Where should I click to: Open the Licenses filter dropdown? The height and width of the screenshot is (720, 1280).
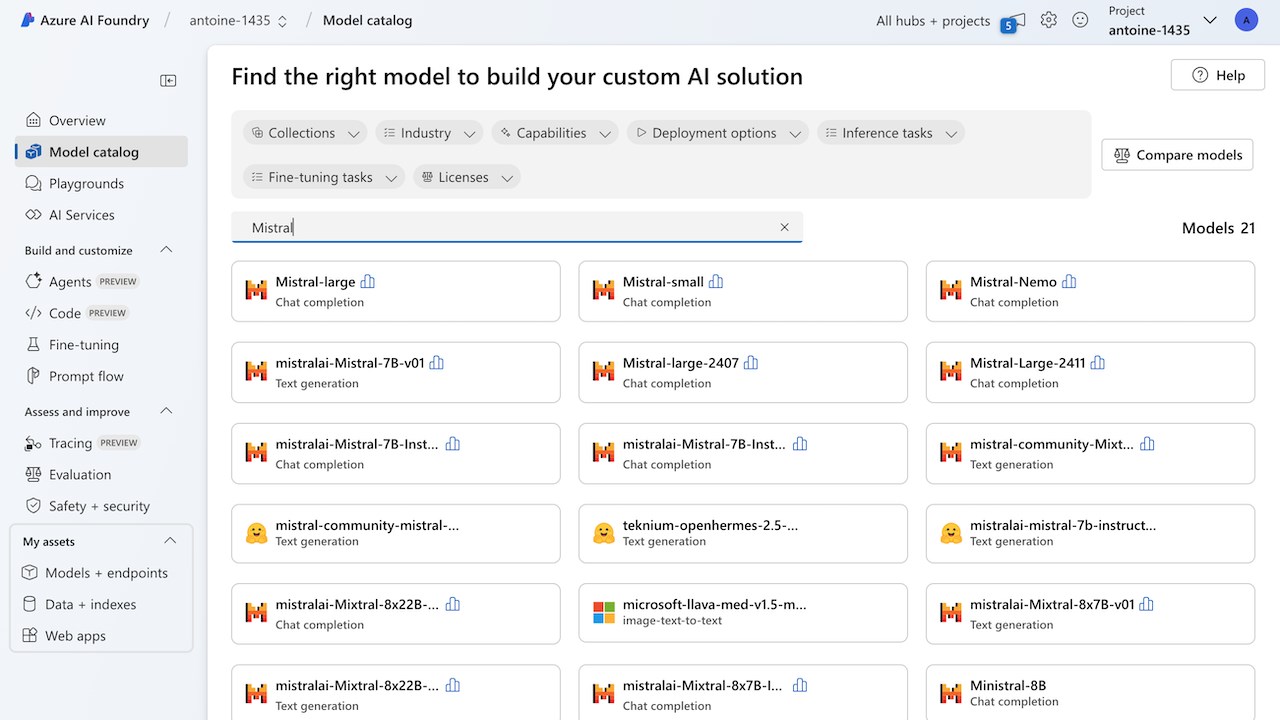[467, 177]
